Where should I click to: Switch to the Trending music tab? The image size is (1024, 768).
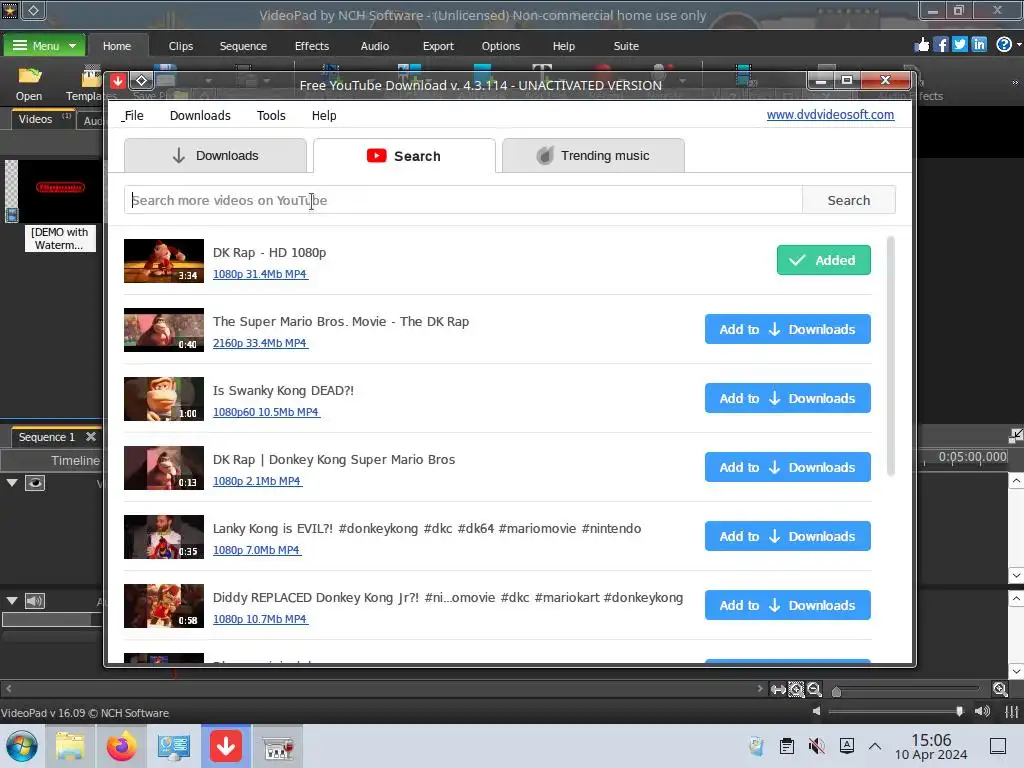click(593, 155)
